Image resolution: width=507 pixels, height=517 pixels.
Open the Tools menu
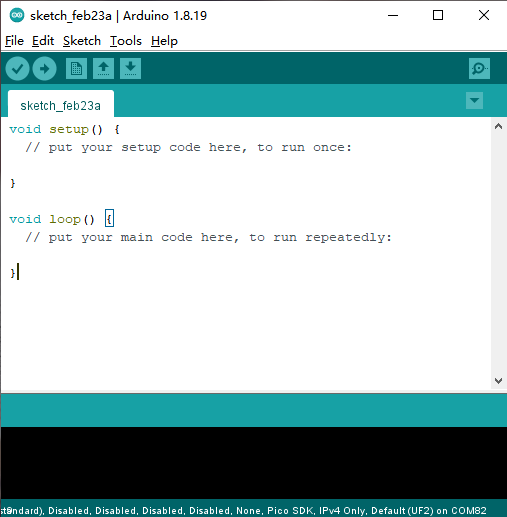(x=126, y=41)
